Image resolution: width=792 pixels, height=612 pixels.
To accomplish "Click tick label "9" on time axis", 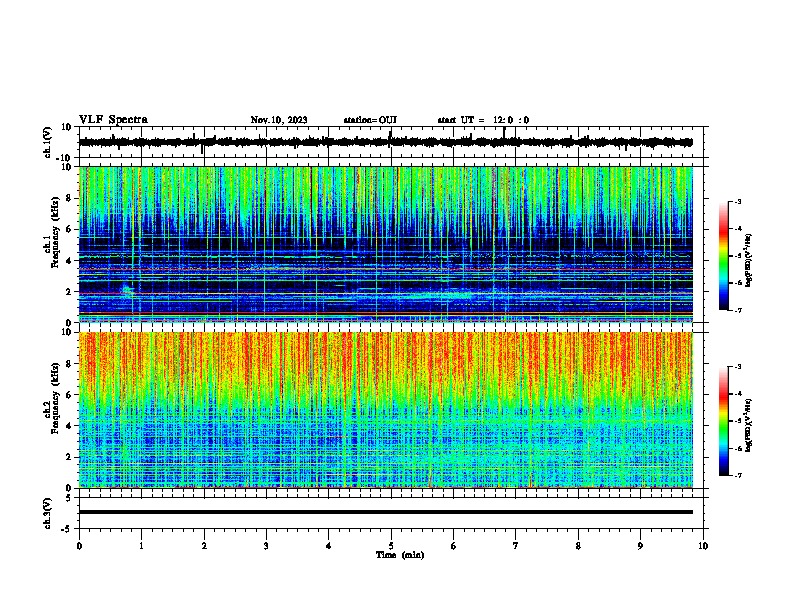I will pos(640,546).
